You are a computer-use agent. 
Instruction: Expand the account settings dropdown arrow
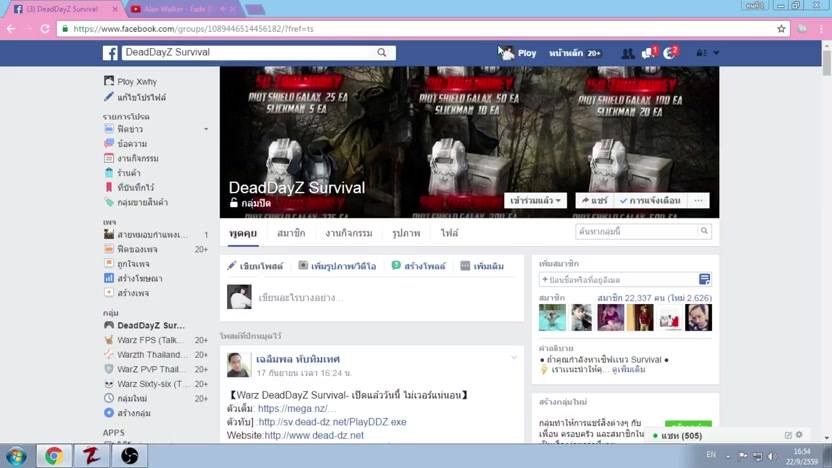pyautogui.click(x=716, y=53)
